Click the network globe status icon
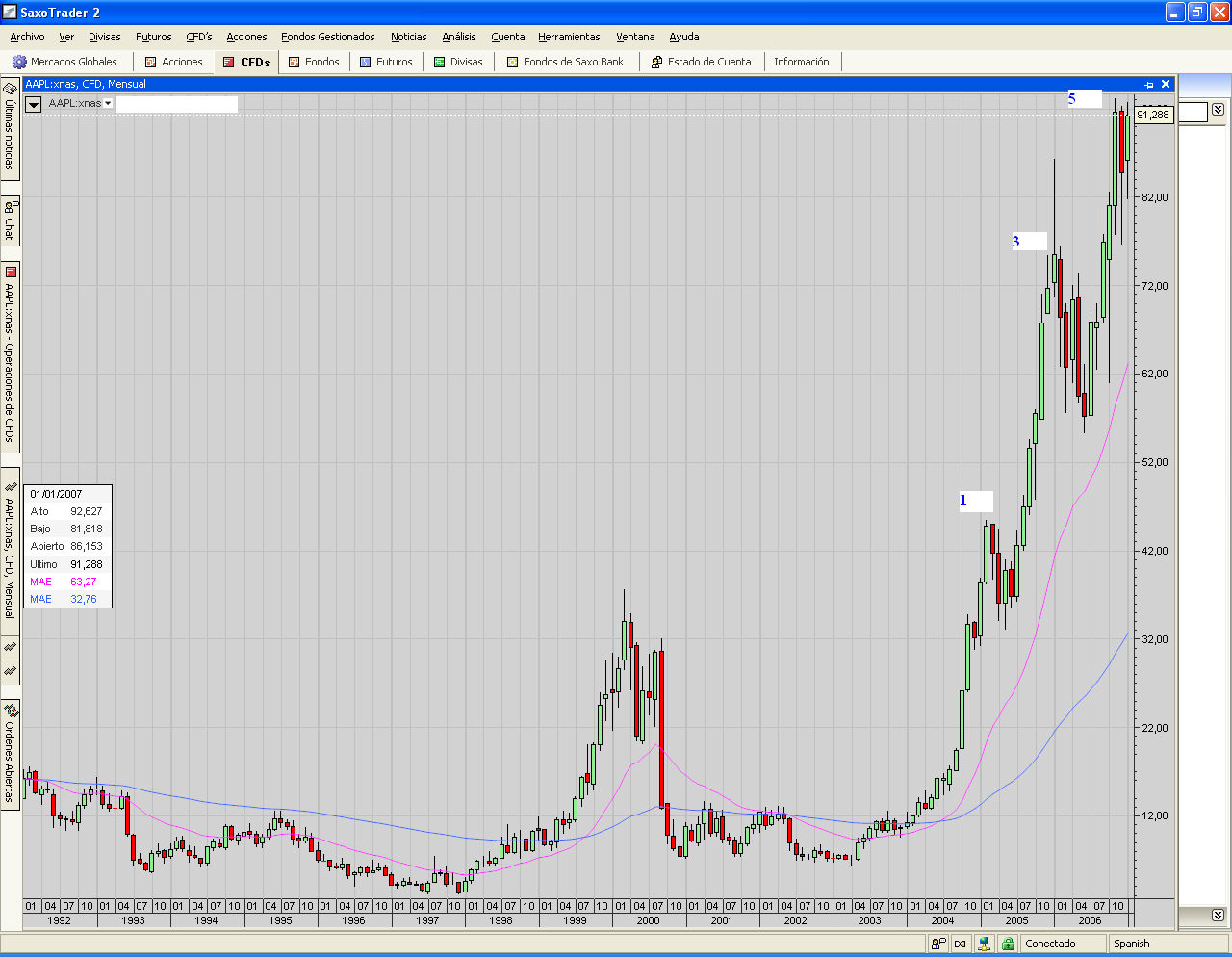 click(985, 944)
